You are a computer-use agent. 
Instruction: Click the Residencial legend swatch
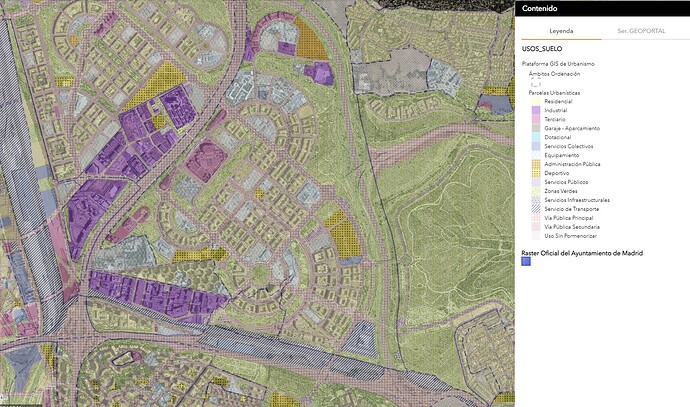[535, 101]
